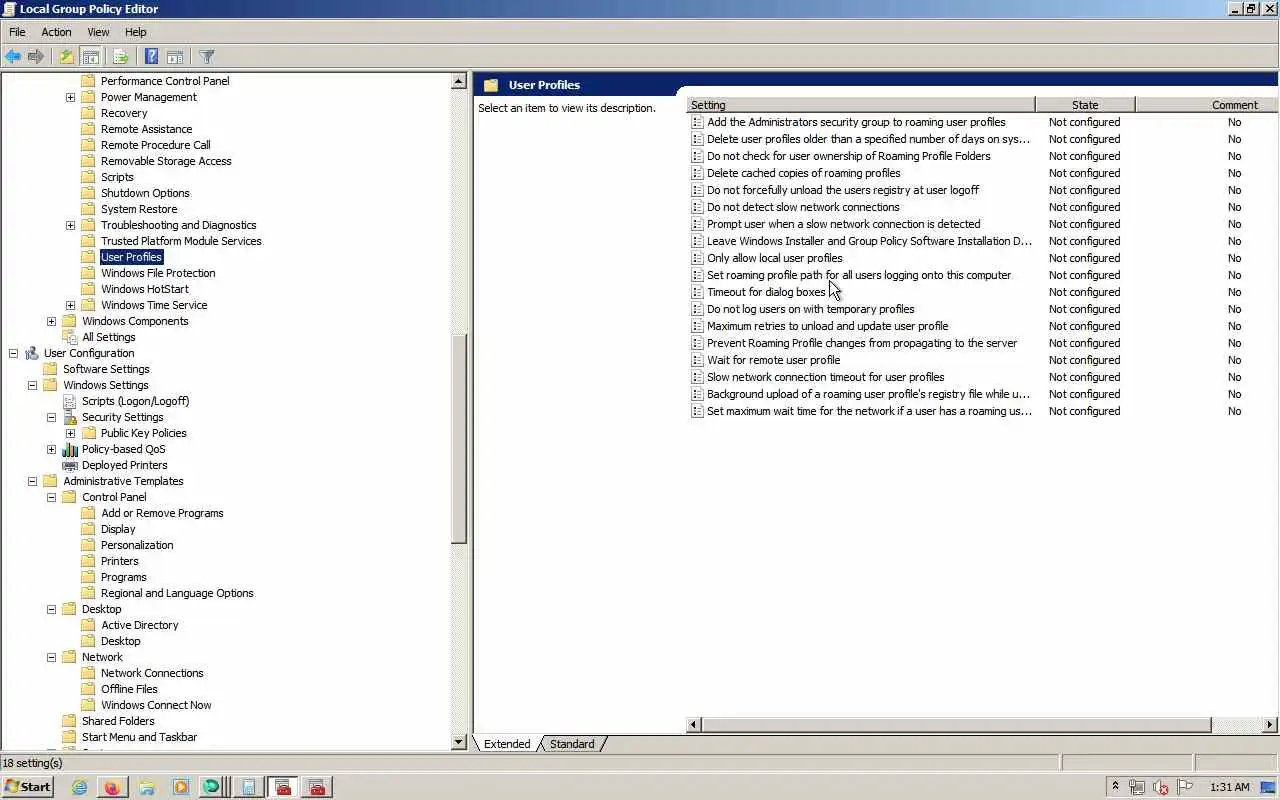Click the Action Center flag tray icon
This screenshot has width=1280, height=800.
click(x=1185, y=787)
